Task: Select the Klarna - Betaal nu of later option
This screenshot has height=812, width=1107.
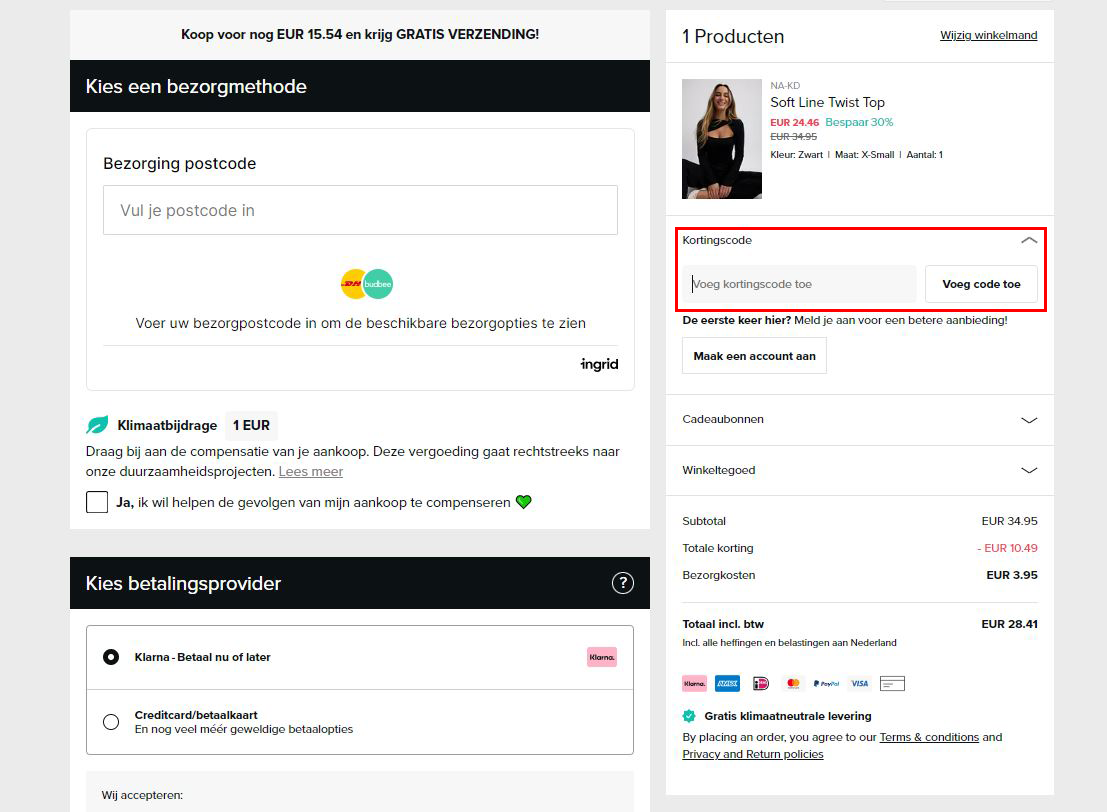Action: point(110,657)
